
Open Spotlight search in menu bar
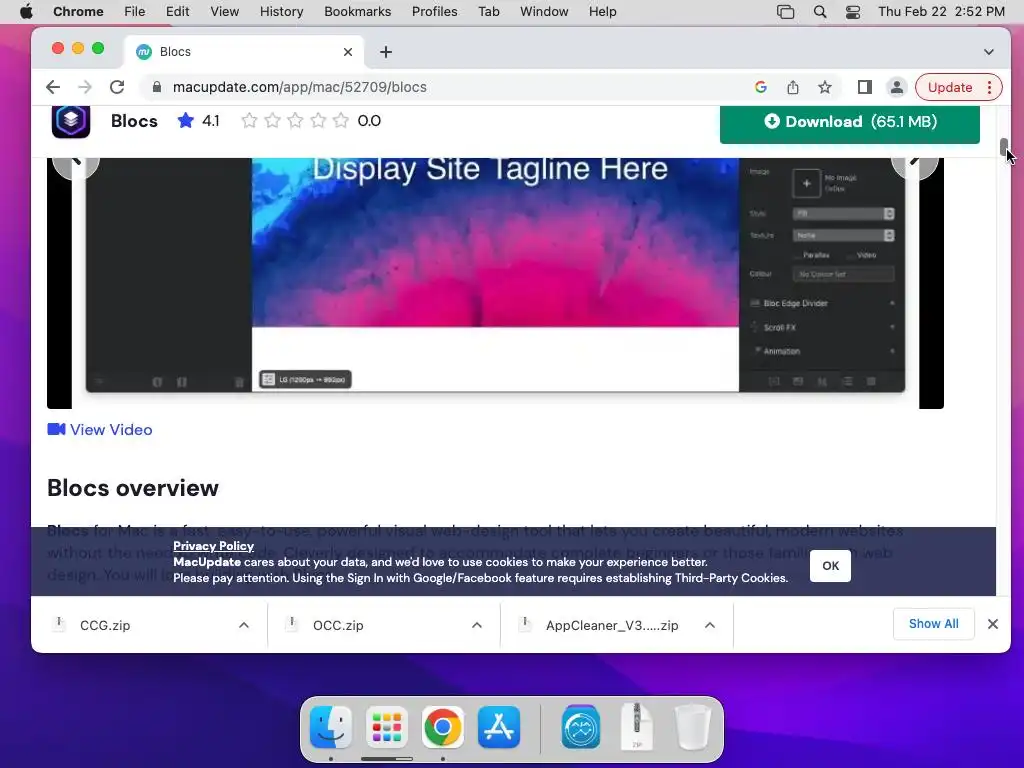click(x=820, y=12)
